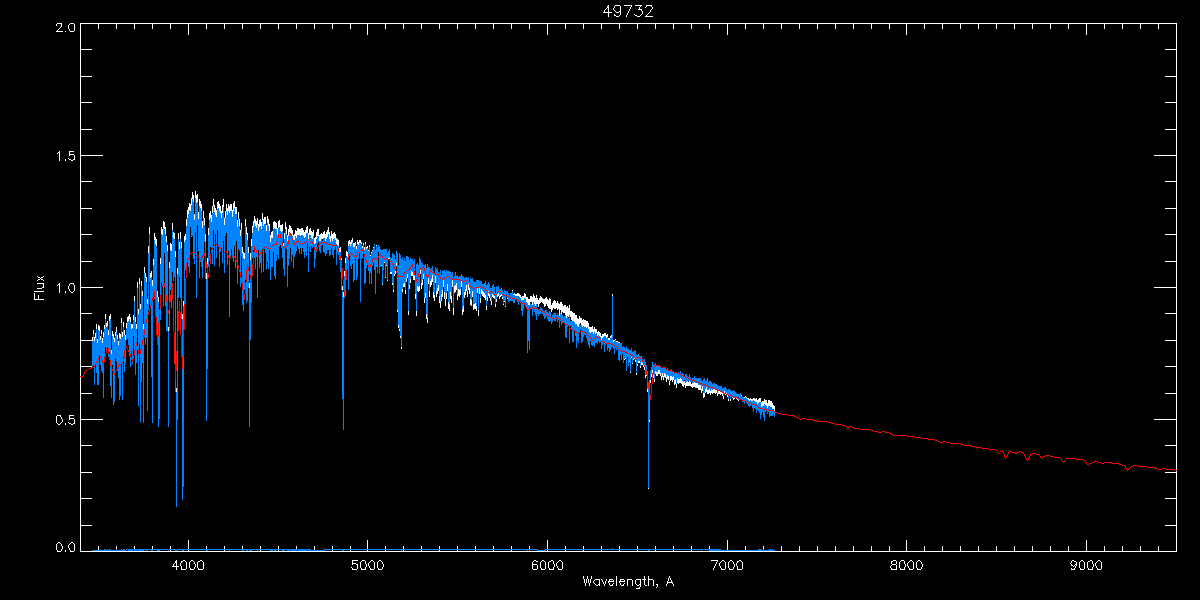Image resolution: width=1200 pixels, height=600 pixels.
Task: Click the 1.0 flux tick label
Action: 64,288
